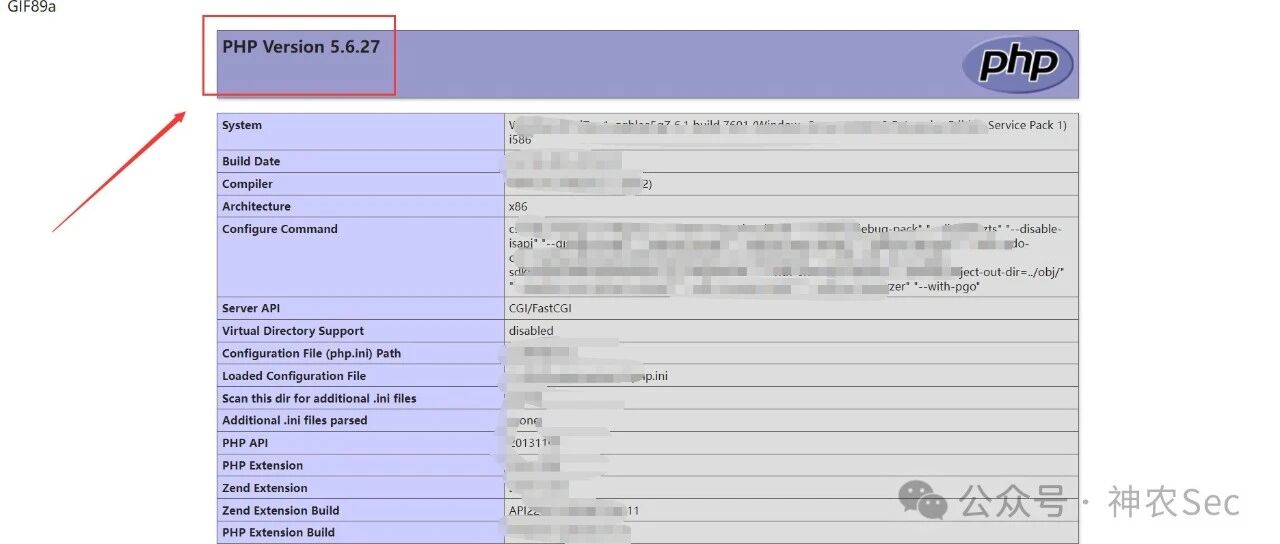
Task: Select the PHP Version 5.6.27 heading
Action: click(301, 47)
